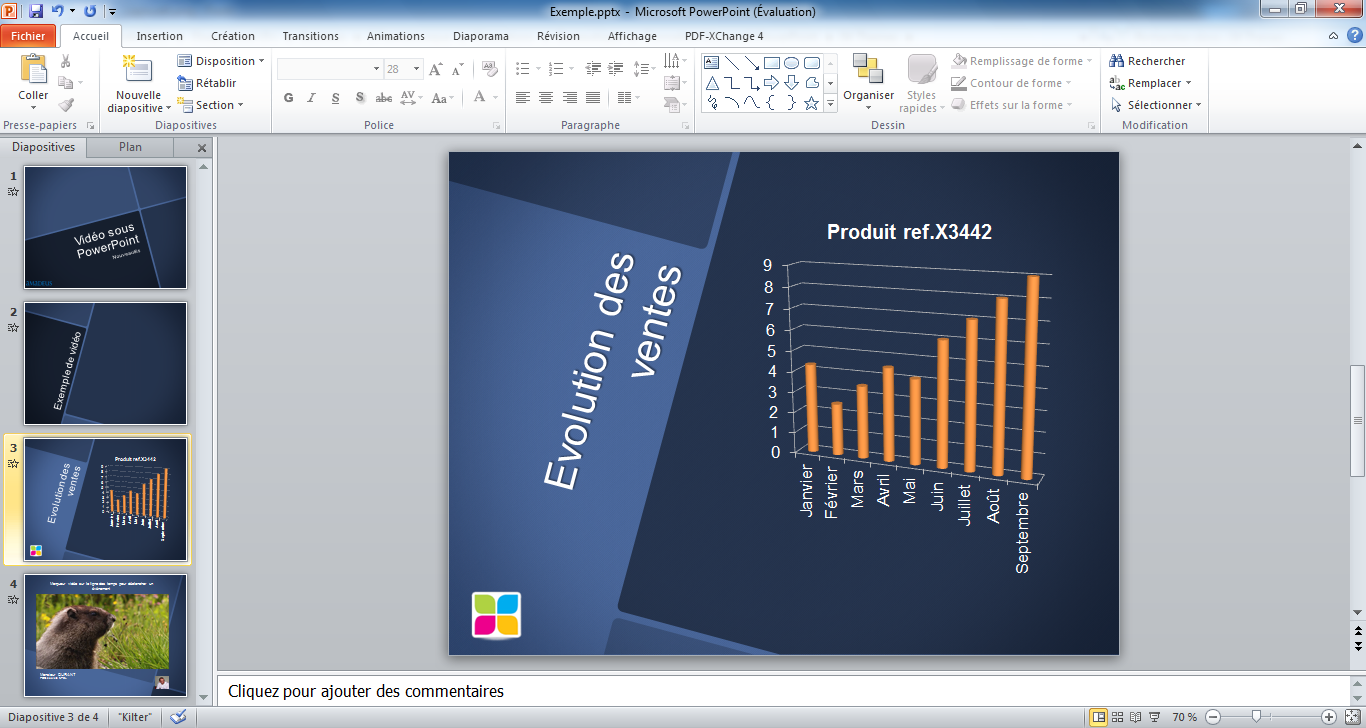The image size is (1366, 728).
Task: Select the rectangle shape tool
Action: pos(772,62)
